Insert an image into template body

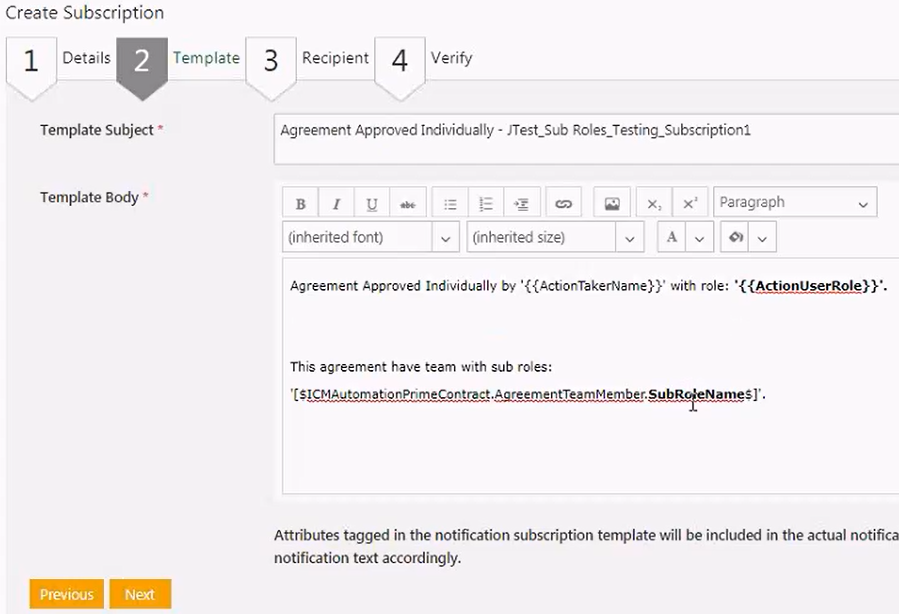tap(612, 204)
